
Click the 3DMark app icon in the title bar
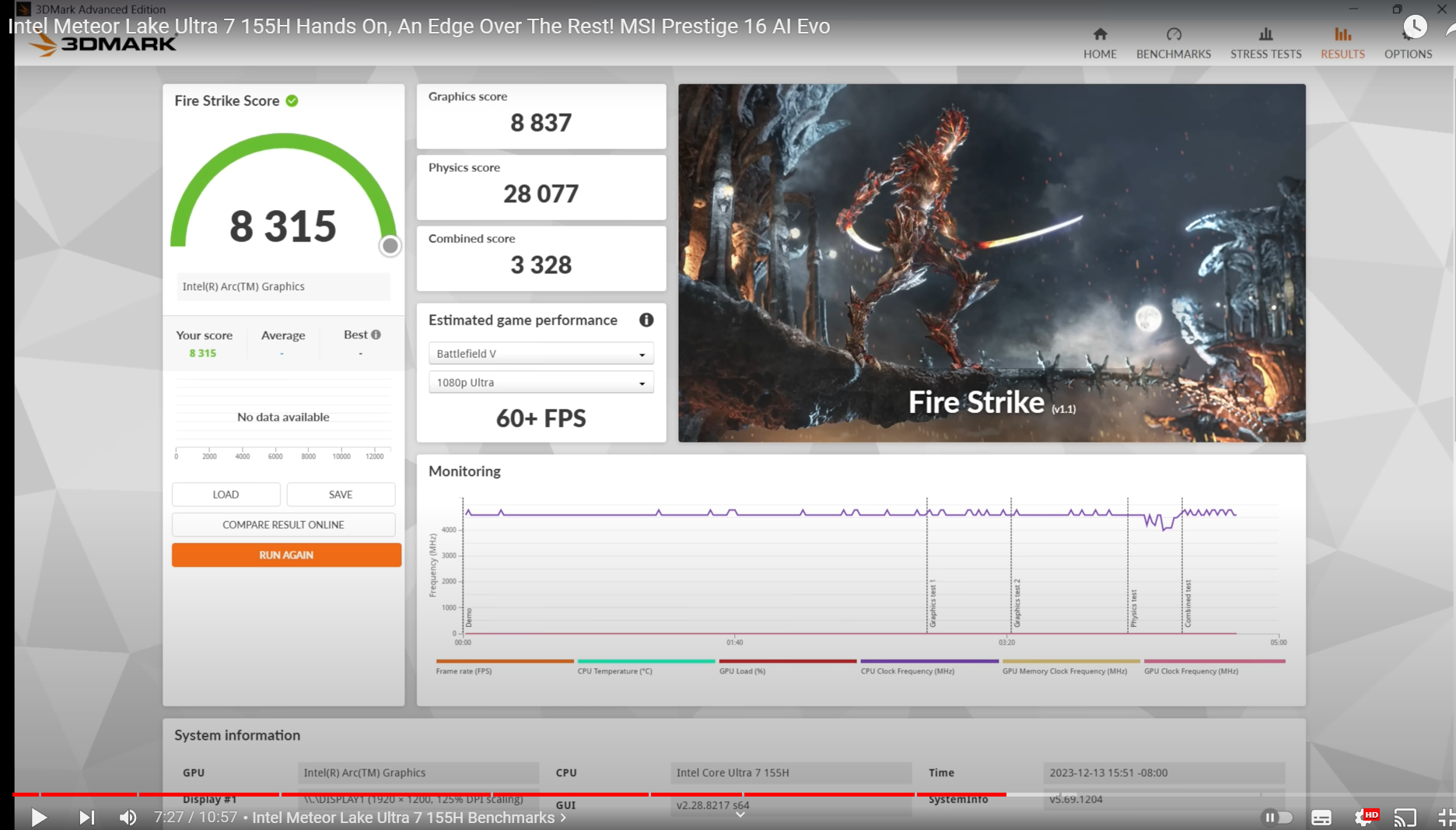[23, 9]
